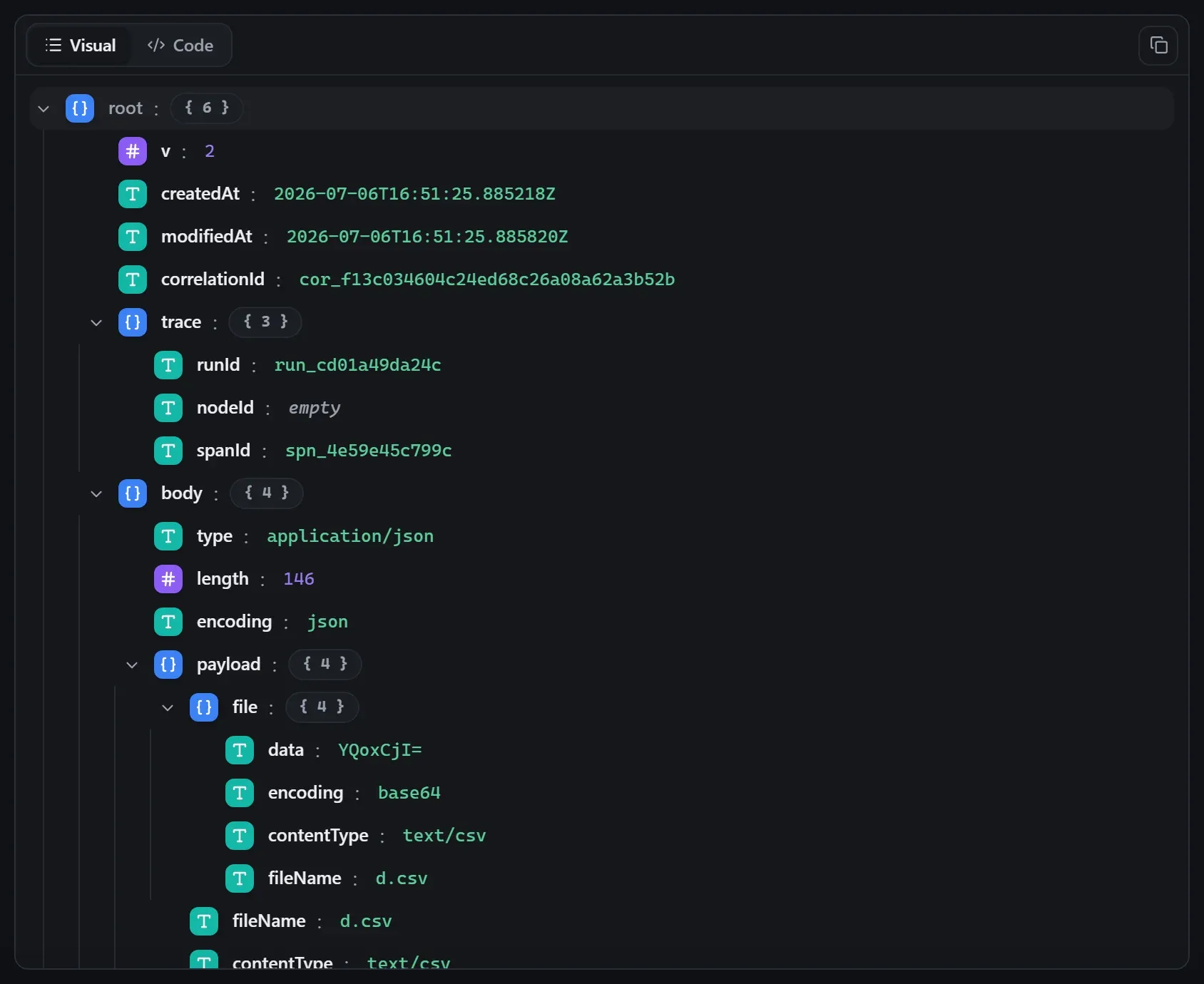The width and height of the screenshot is (1204, 984).
Task: Click the data key label
Action: pos(286,750)
